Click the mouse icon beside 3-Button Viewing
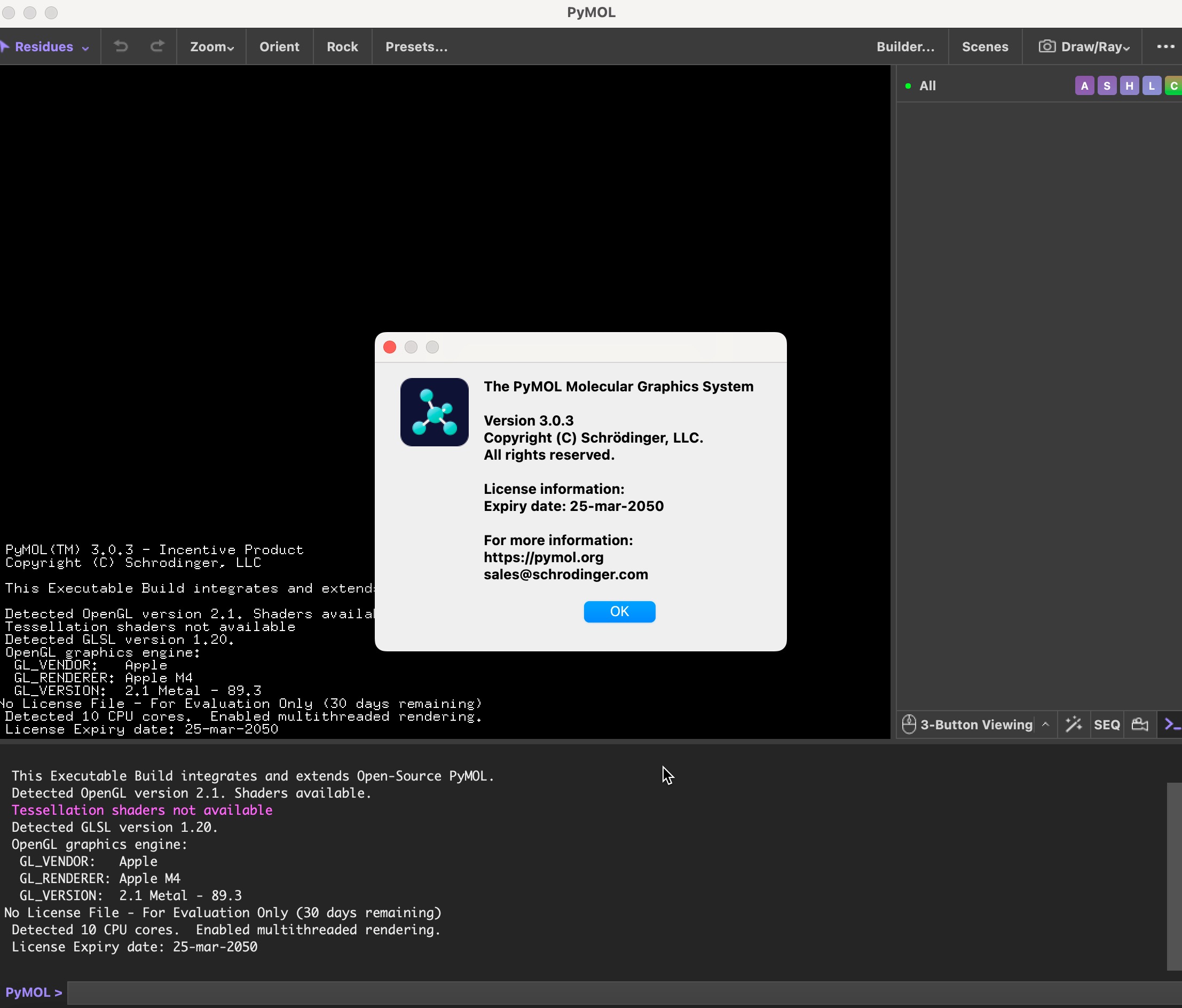This screenshot has width=1182, height=1008. [x=909, y=724]
